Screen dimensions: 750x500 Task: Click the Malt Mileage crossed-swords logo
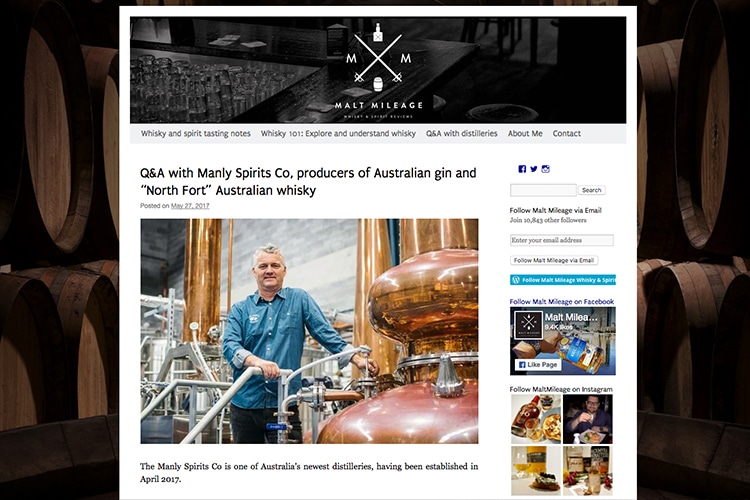[x=378, y=70]
